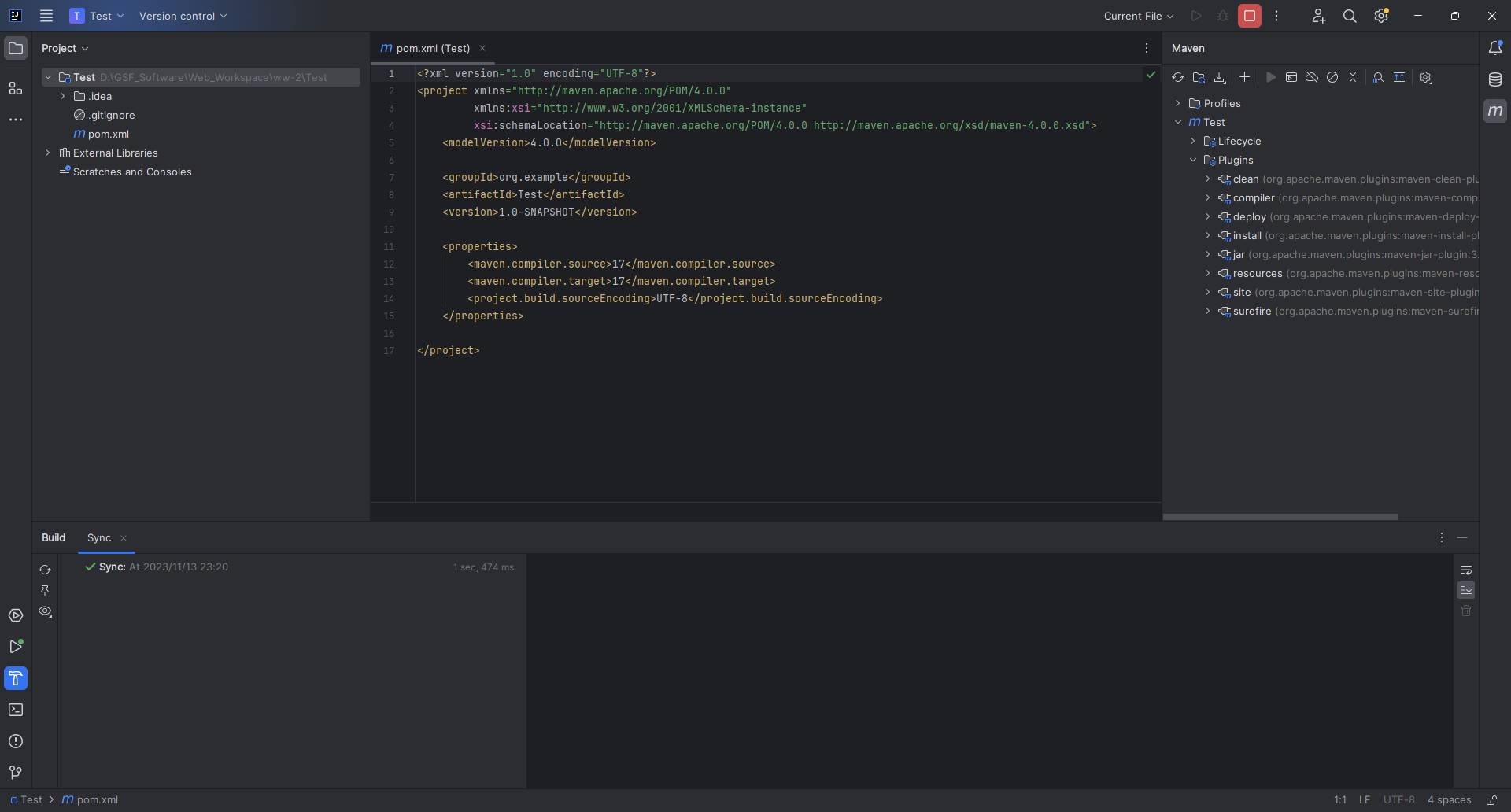Click UTF-8 encoding in status bar

pyautogui.click(x=1398, y=799)
